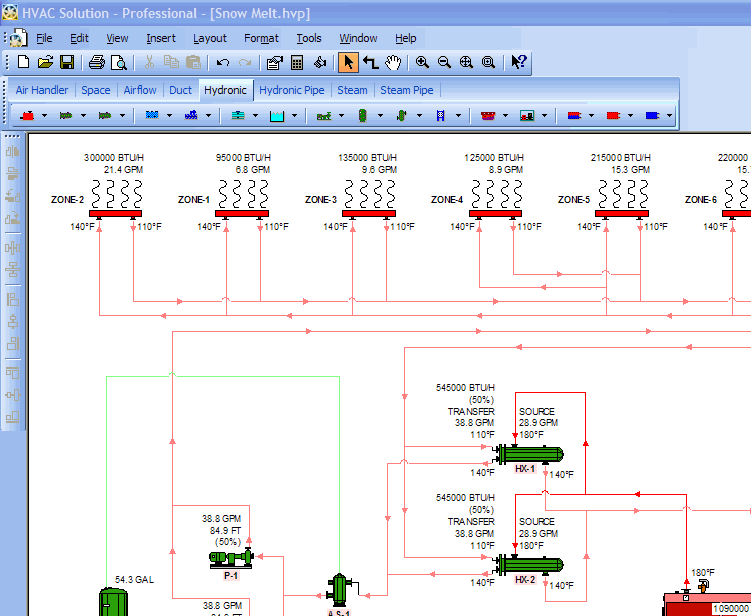
Task: Open the Tools menu
Action: click(x=309, y=38)
